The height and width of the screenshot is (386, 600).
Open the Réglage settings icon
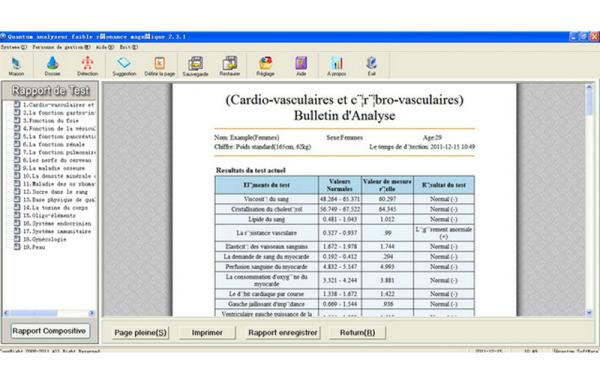265,66
